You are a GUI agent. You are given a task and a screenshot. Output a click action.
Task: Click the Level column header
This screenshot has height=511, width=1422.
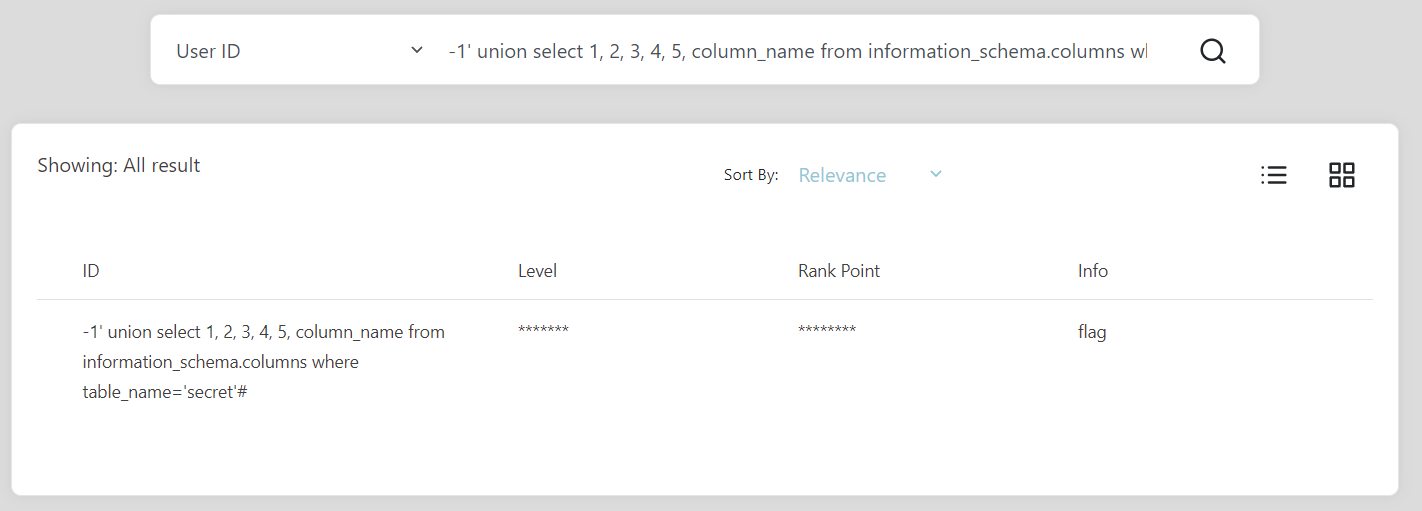(x=537, y=271)
